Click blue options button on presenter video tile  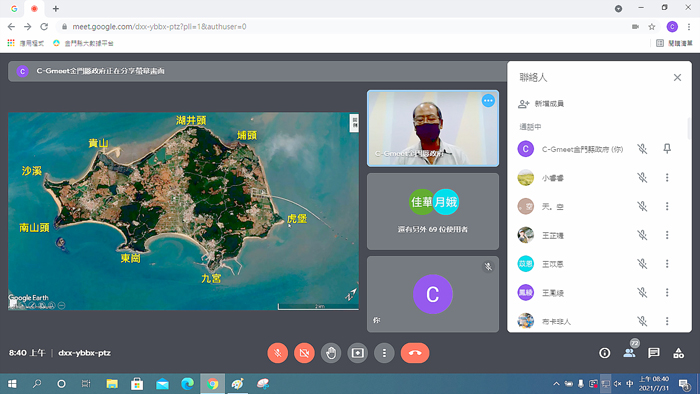tap(488, 100)
